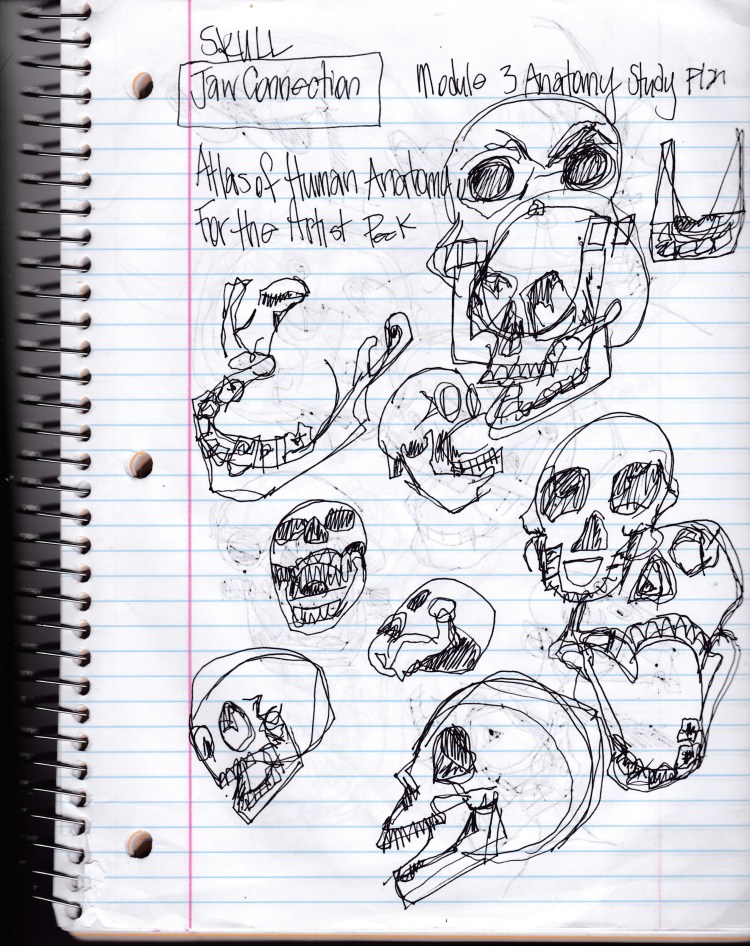This screenshot has width=750, height=946.
Task: Click the top punch hole in the paper
Action: (x=141, y=80)
